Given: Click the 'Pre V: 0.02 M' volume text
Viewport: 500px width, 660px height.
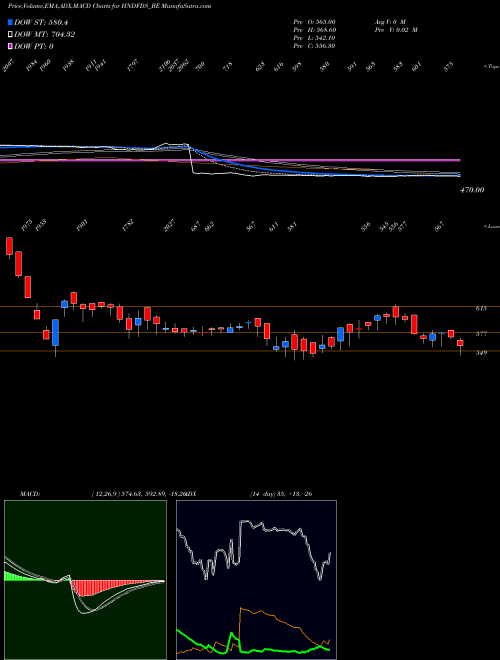Looking at the screenshot, I should [395, 30].
